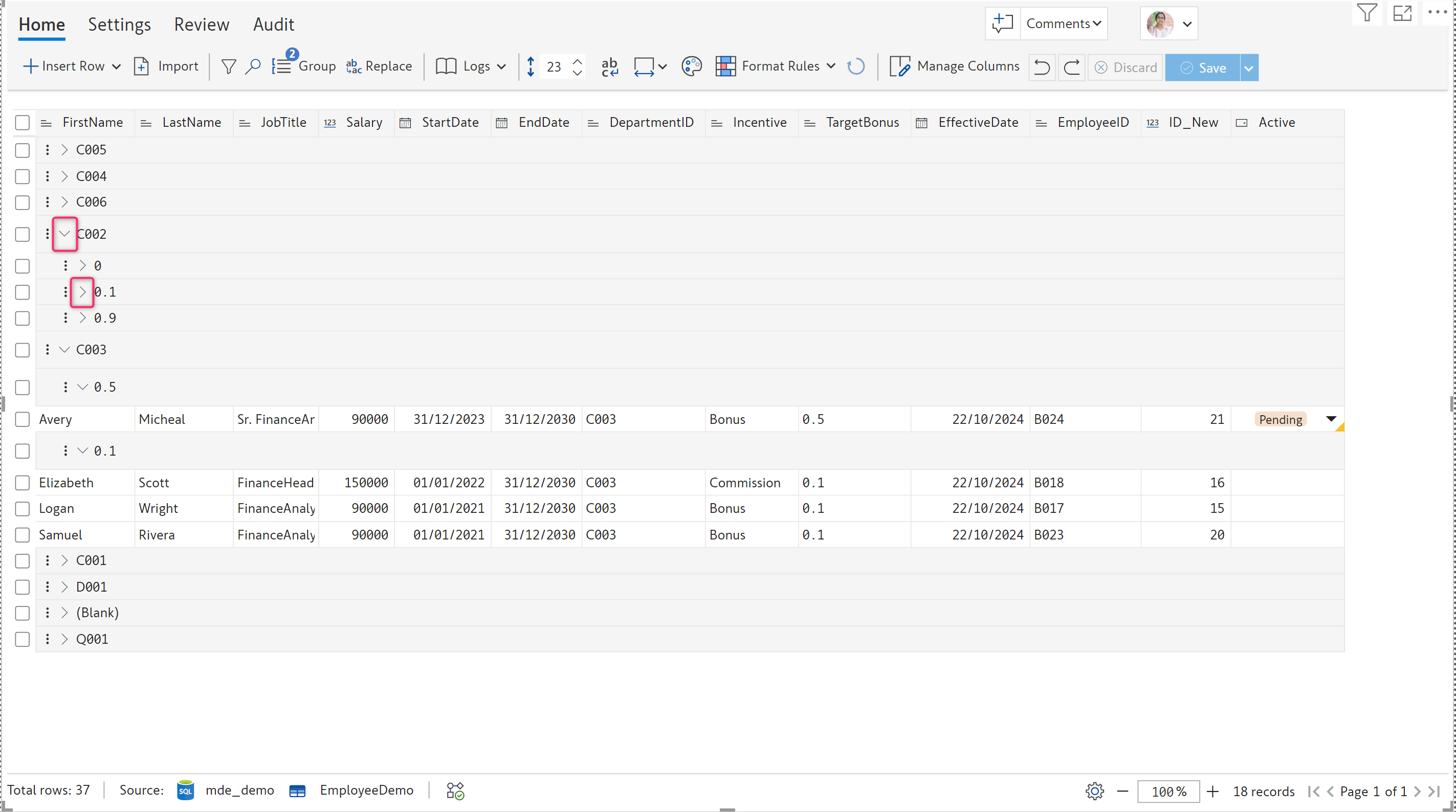This screenshot has height=812, width=1456.
Task: Click Manage Columns
Action: point(955,66)
